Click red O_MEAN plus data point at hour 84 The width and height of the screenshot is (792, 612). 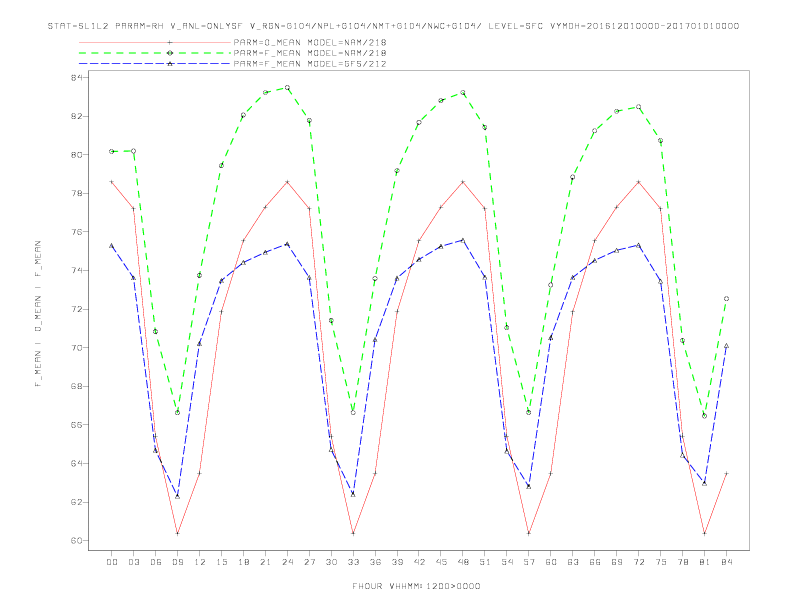[x=726, y=473]
